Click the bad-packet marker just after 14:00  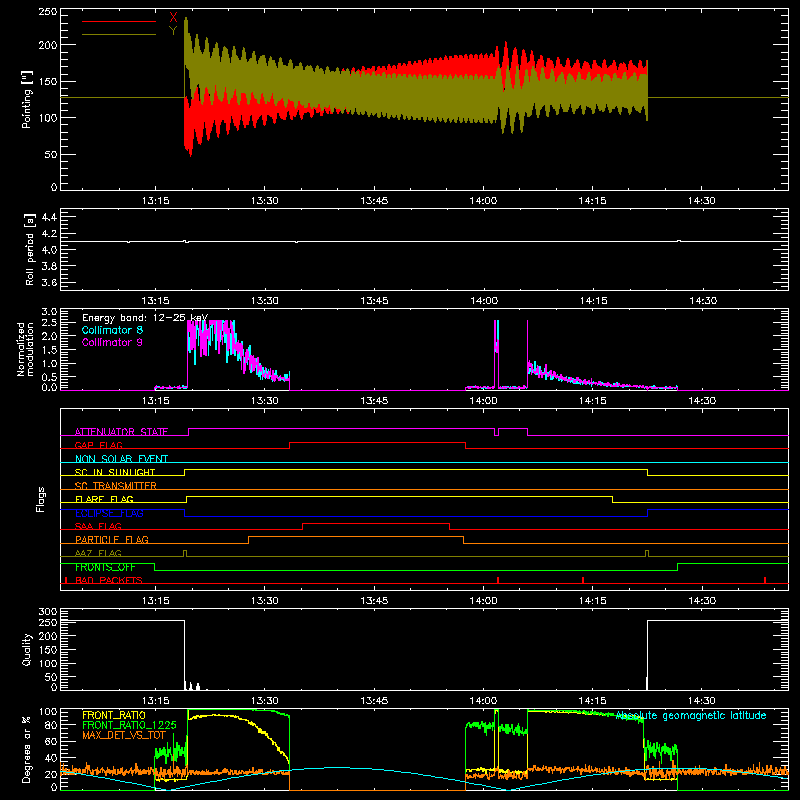[x=498, y=580]
